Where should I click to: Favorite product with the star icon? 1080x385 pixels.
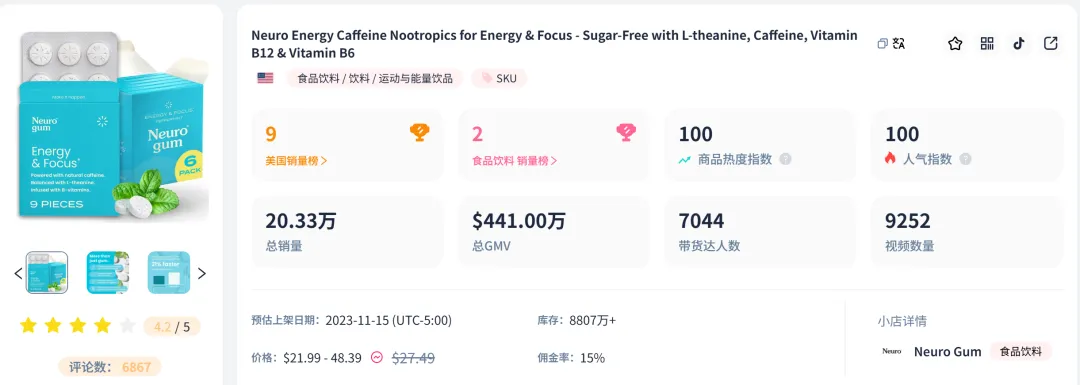(955, 44)
